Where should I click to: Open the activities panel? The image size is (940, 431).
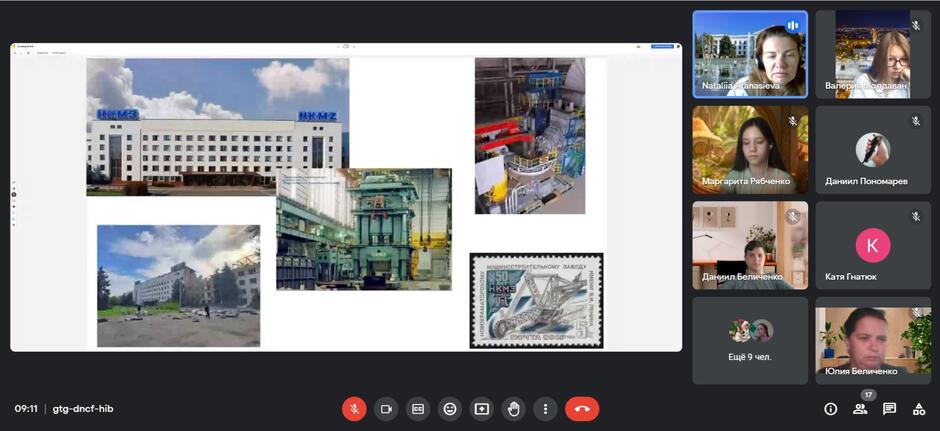(918, 409)
